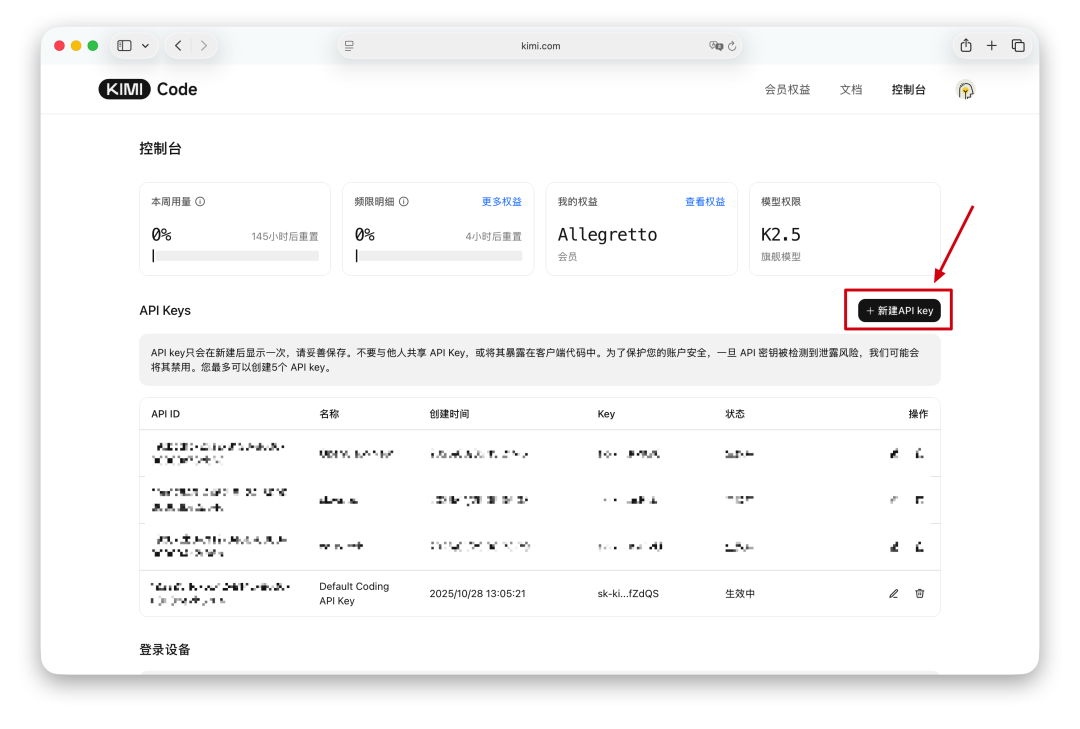Open a new tab with the plus icon
The height and width of the screenshot is (729, 1080).
pyautogui.click(x=991, y=45)
